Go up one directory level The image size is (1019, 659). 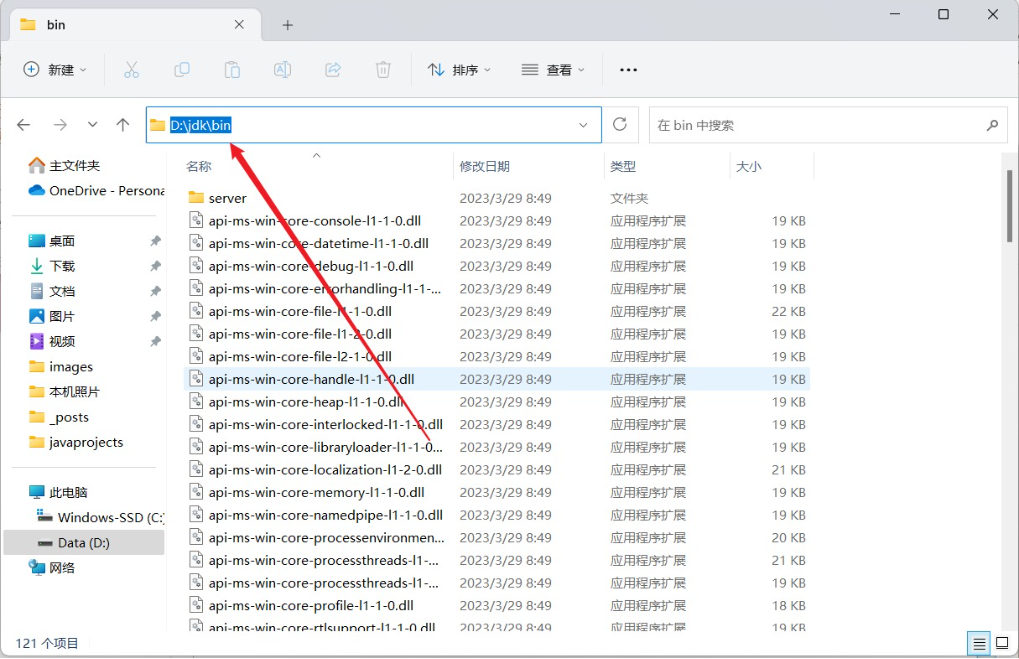(123, 125)
